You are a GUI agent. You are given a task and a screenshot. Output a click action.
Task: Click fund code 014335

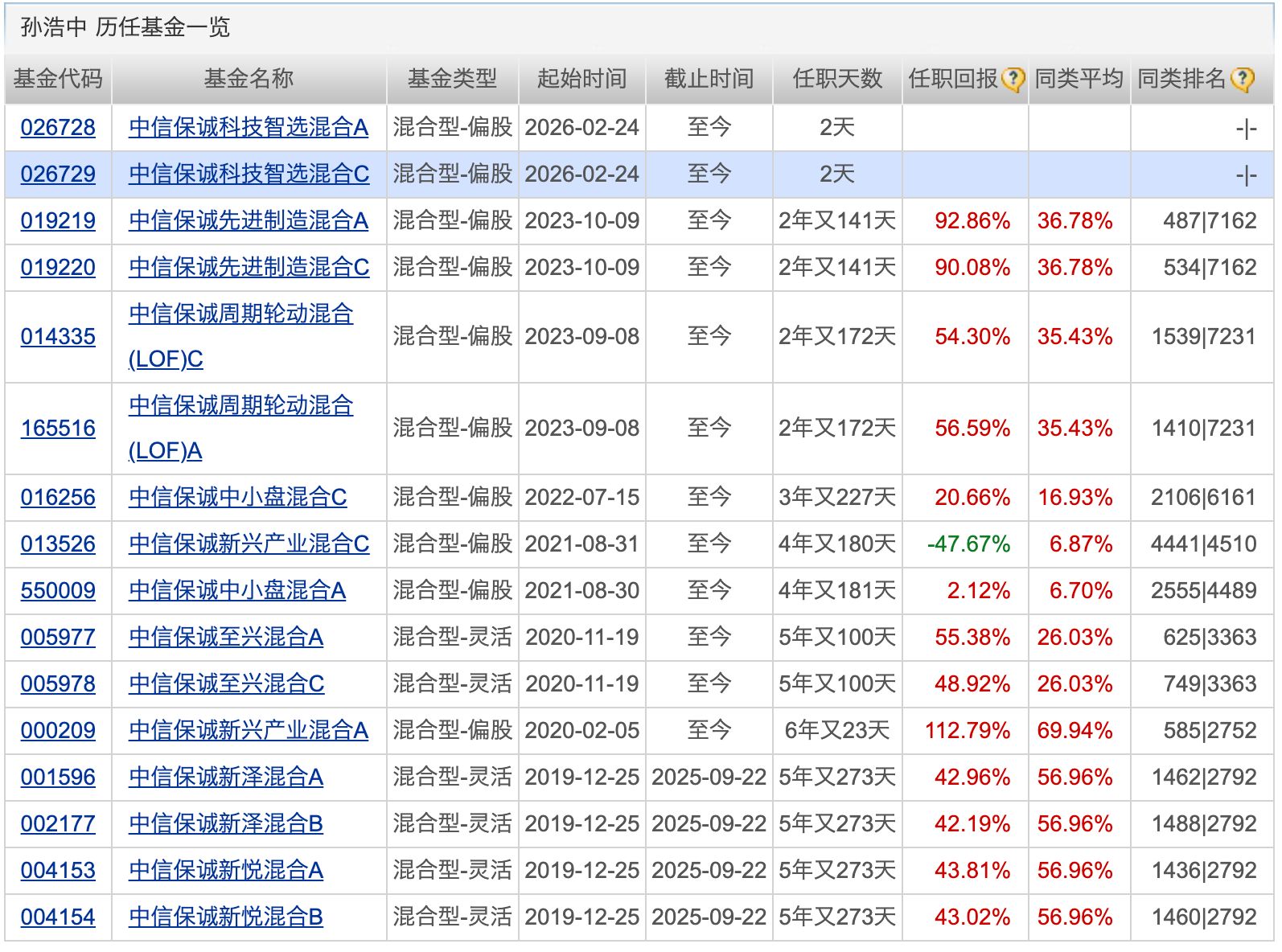(58, 337)
